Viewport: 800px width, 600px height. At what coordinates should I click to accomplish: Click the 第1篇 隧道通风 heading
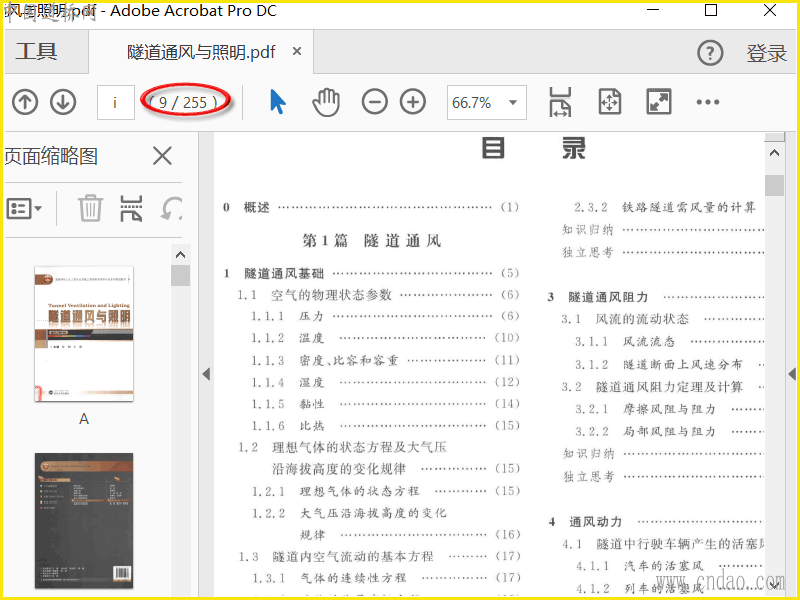click(371, 240)
